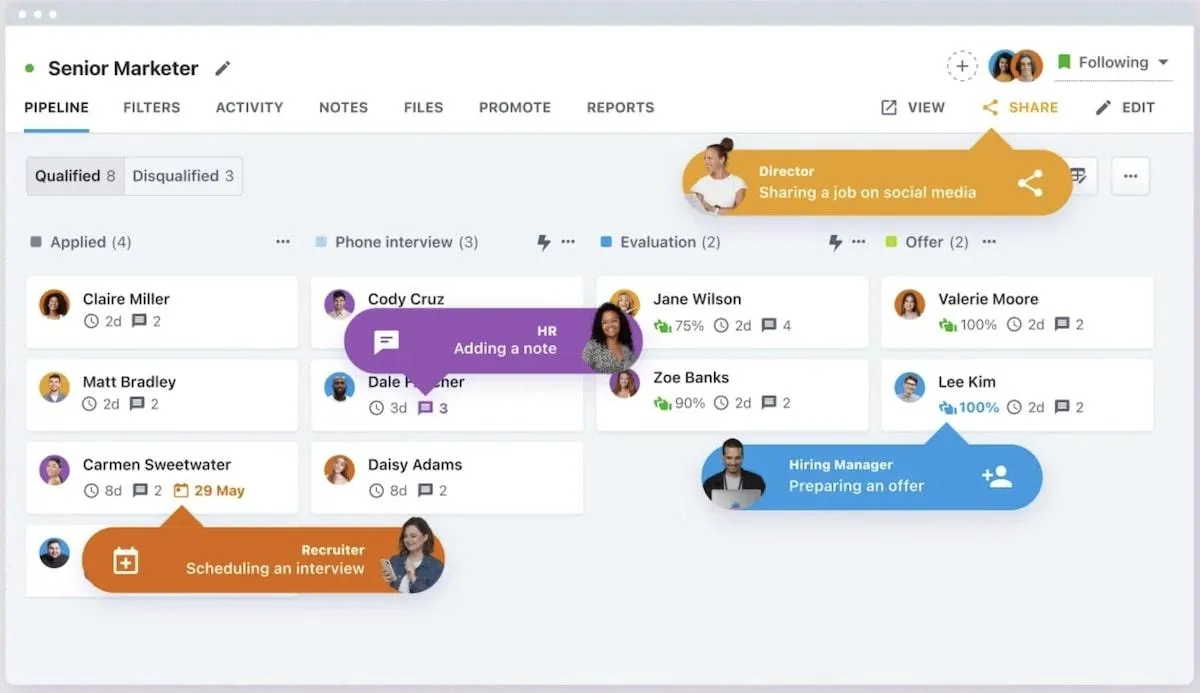Click the add-person icon in Hiring Manager bubble

point(997,476)
